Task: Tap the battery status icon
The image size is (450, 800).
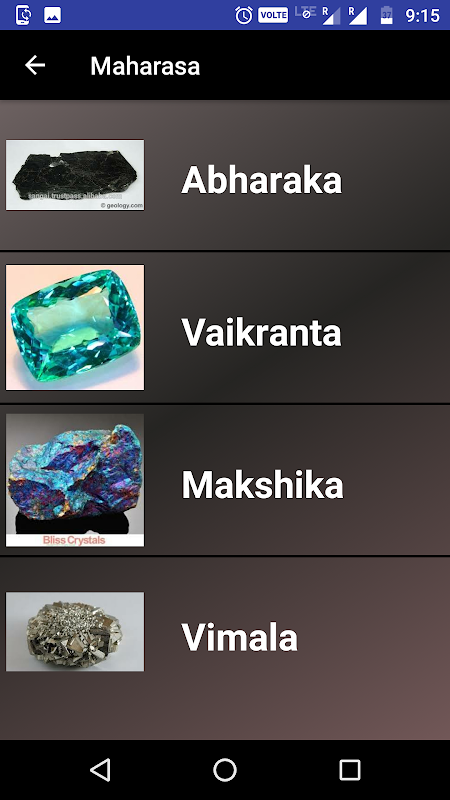Action: [x=387, y=15]
